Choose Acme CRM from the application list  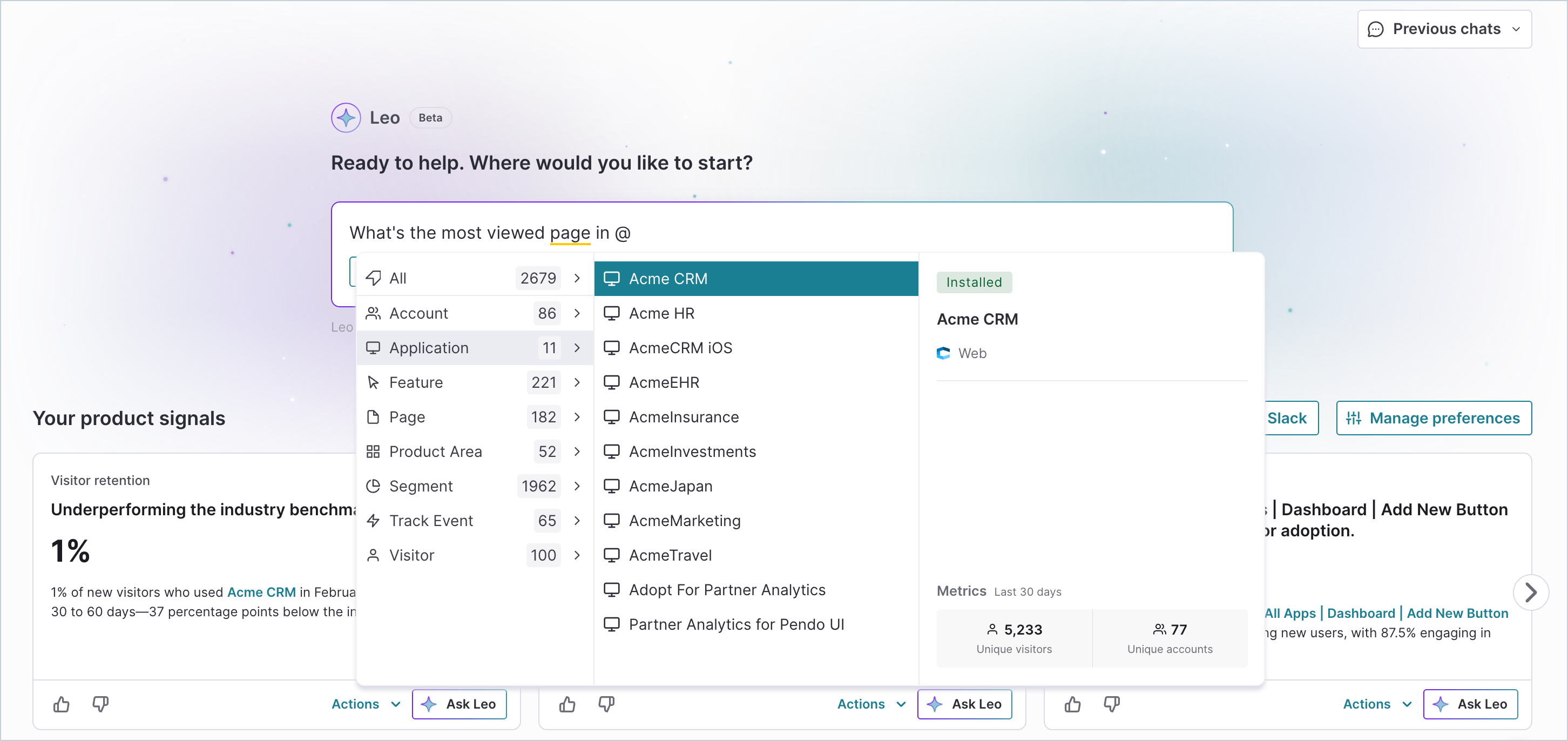pos(756,278)
